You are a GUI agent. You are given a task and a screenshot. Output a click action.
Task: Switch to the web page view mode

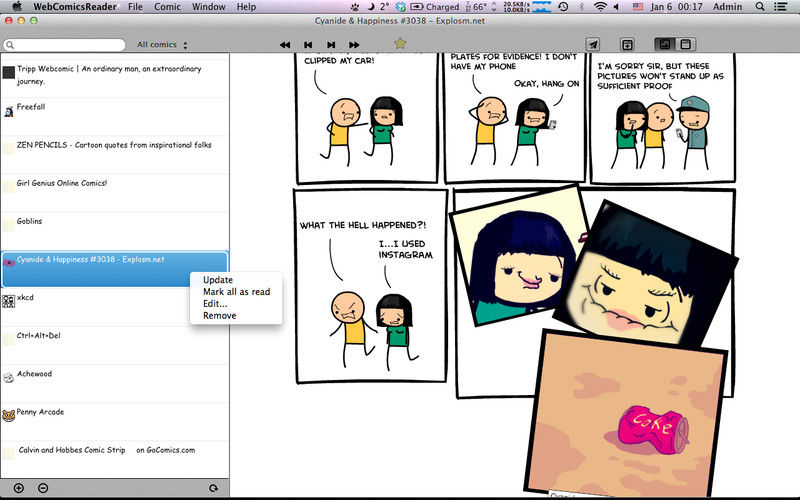coord(686,44)
